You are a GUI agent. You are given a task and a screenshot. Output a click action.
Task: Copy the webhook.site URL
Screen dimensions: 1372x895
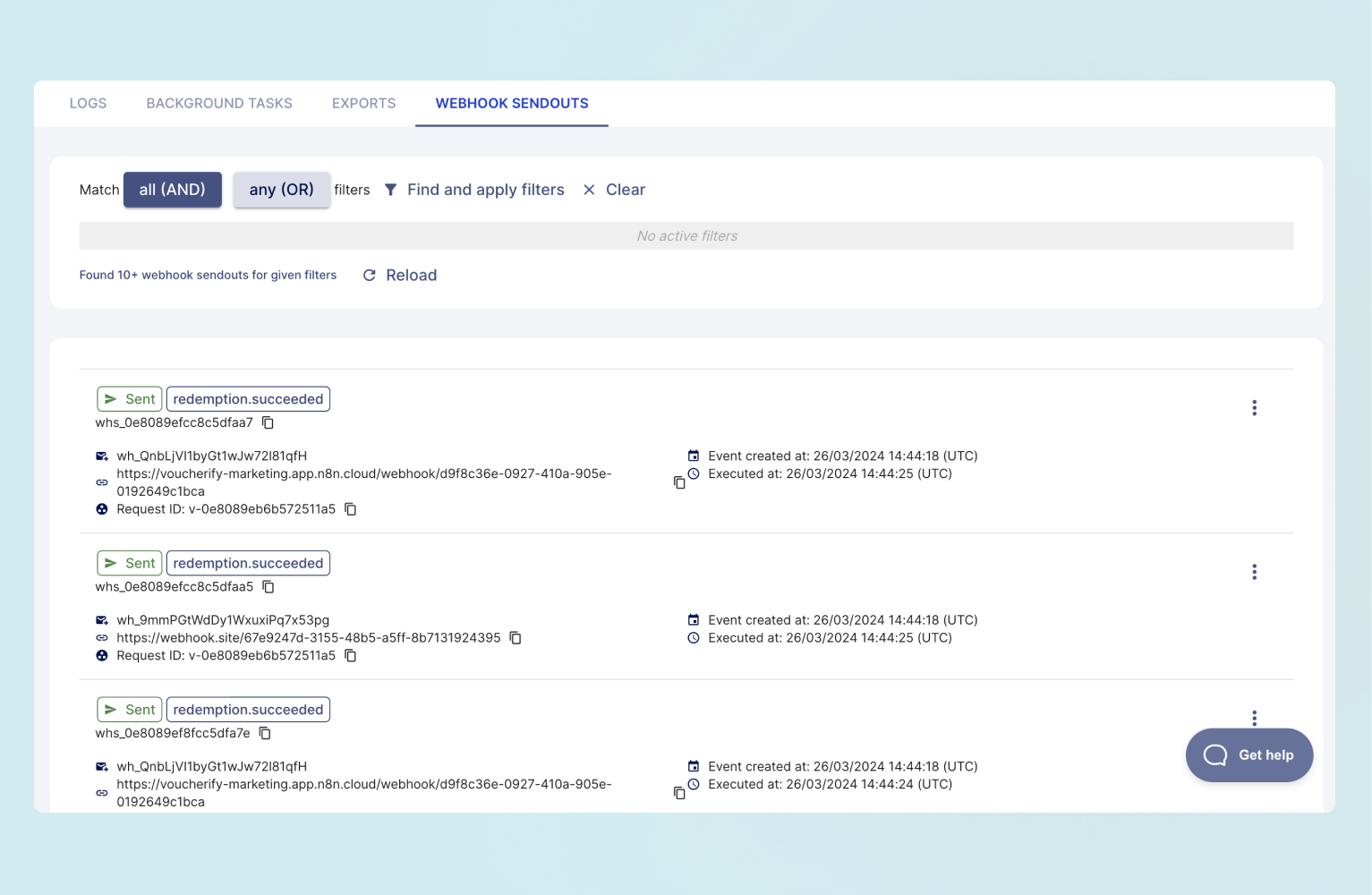click(x=516, y=638)
